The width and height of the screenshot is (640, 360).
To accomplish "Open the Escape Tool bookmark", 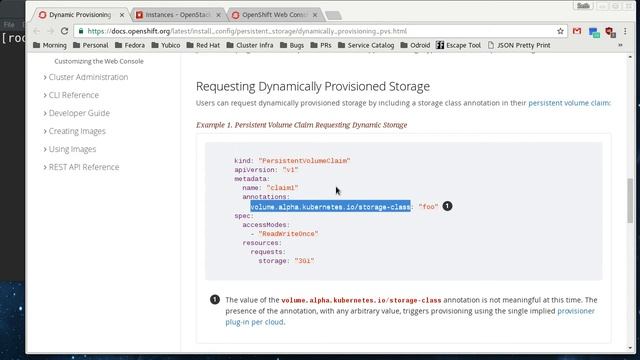I will point(458,45).
